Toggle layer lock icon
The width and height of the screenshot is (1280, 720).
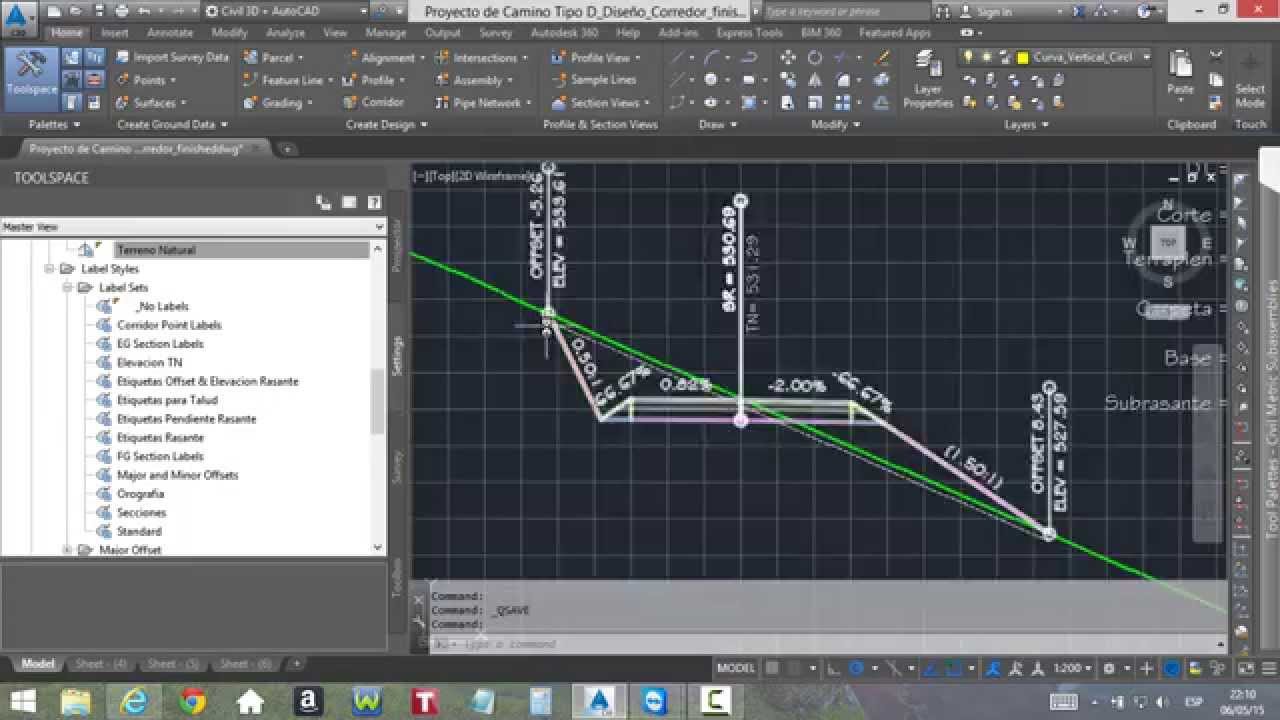1004,57
